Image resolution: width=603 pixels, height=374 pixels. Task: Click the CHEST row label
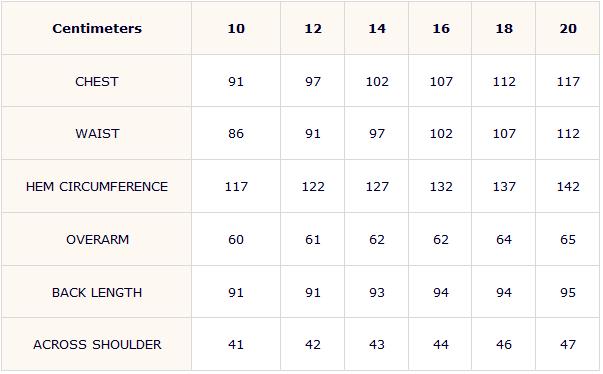coord(97,81)
